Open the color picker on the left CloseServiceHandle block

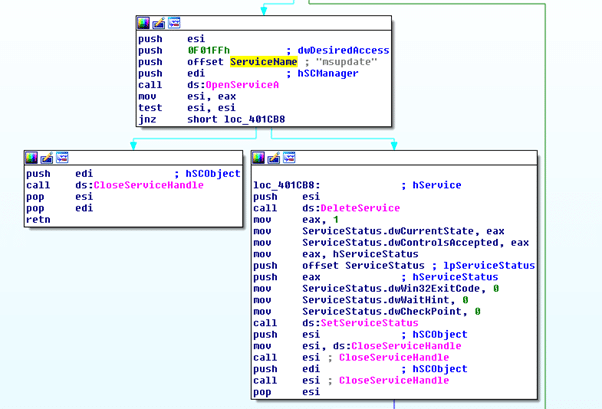click(x=32, y=158)
